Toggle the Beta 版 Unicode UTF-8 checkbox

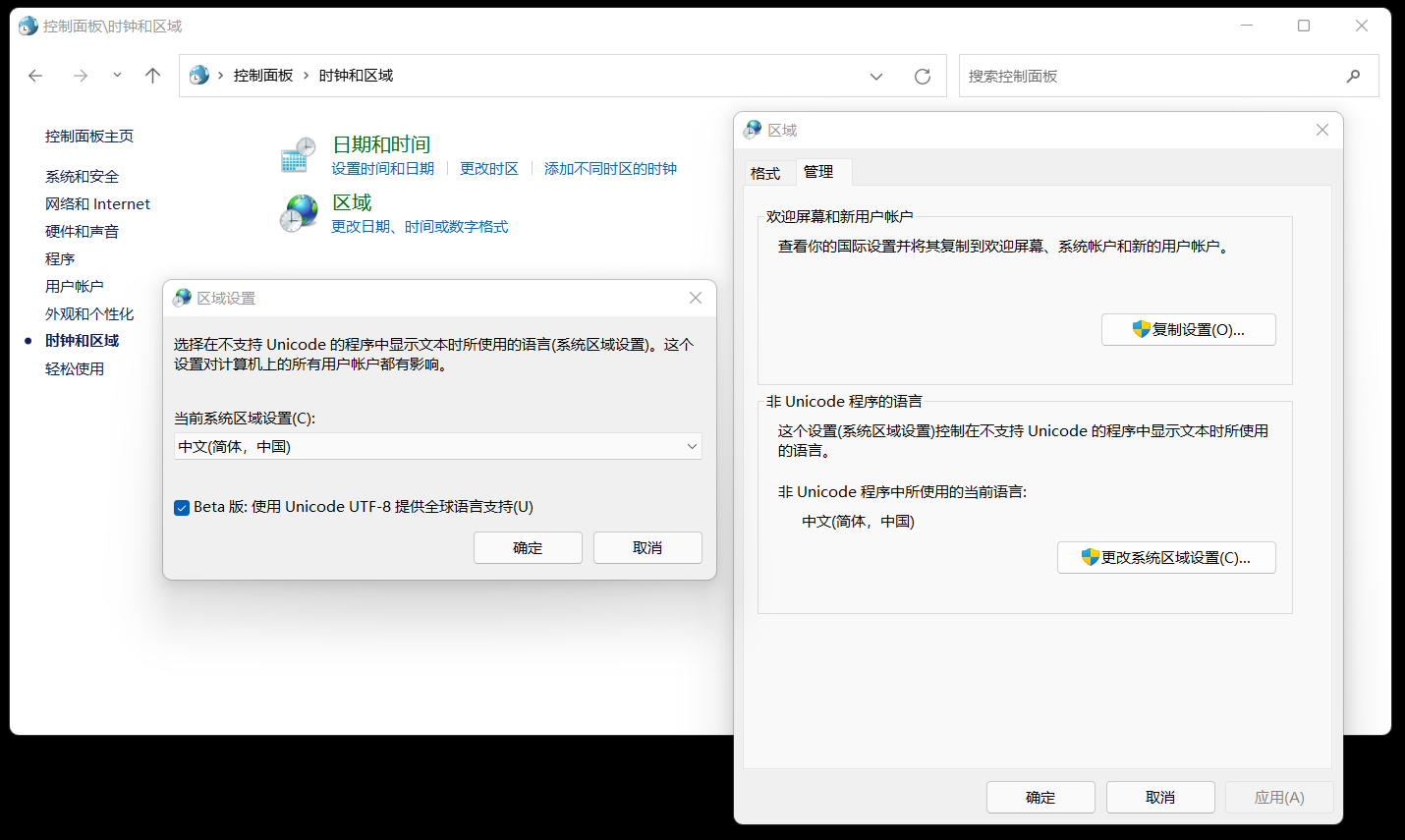click(182, 507)
